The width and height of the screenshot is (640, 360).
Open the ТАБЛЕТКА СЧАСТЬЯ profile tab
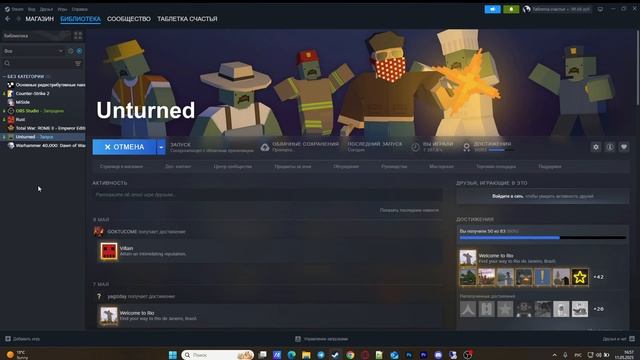pyautogui.click(x=187, y=19)
